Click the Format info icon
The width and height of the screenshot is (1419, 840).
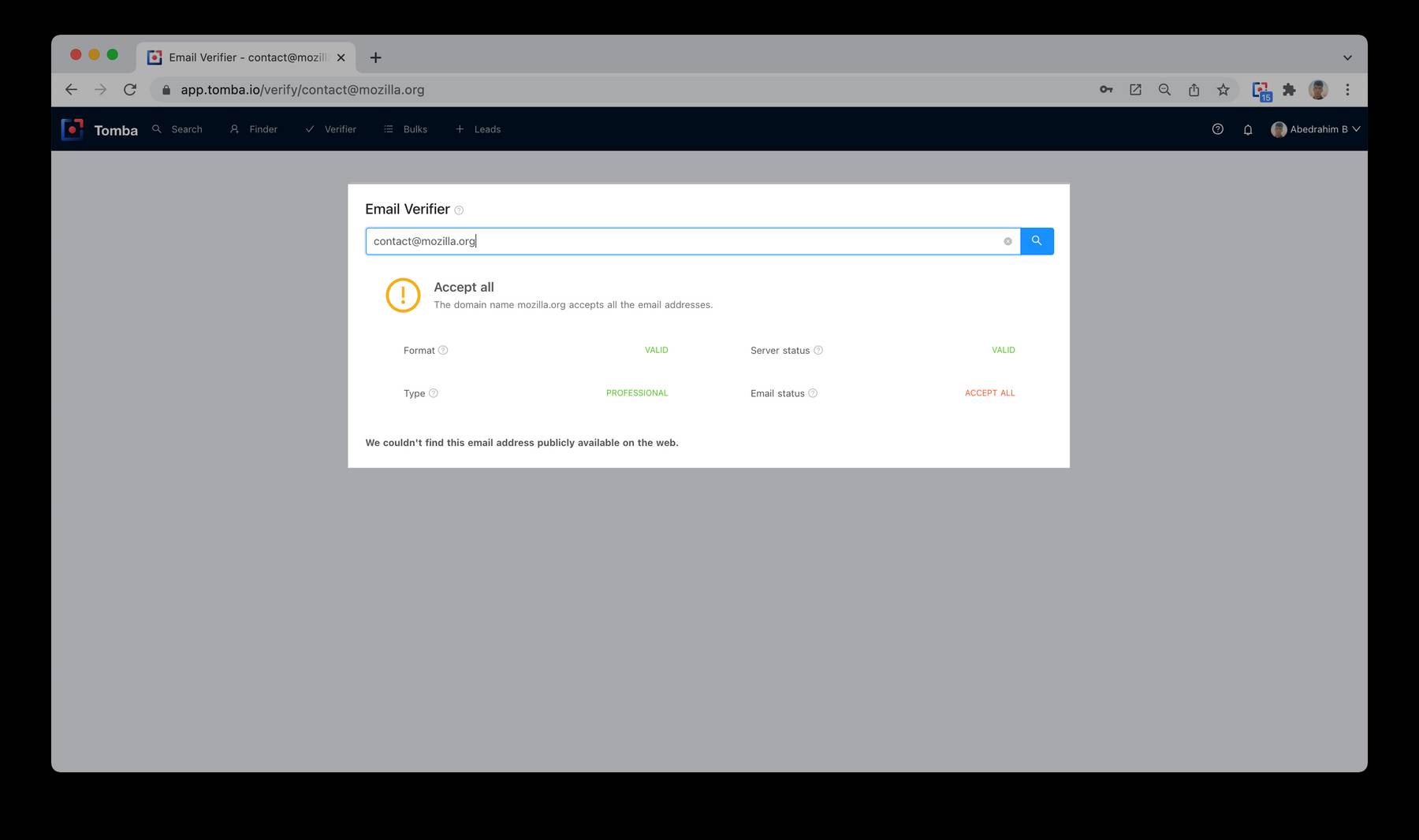pos(443,350)
